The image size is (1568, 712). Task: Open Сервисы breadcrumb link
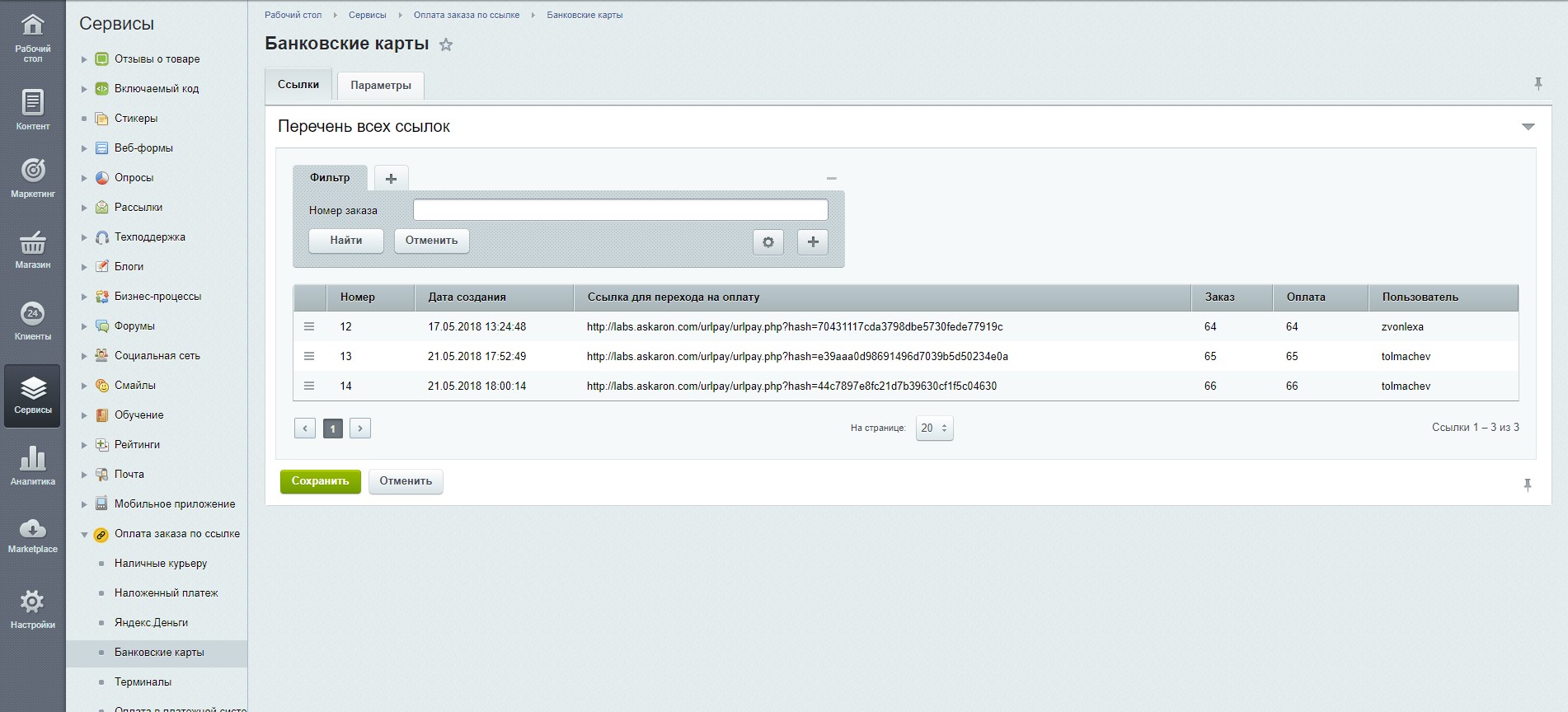tap(367, 15)
